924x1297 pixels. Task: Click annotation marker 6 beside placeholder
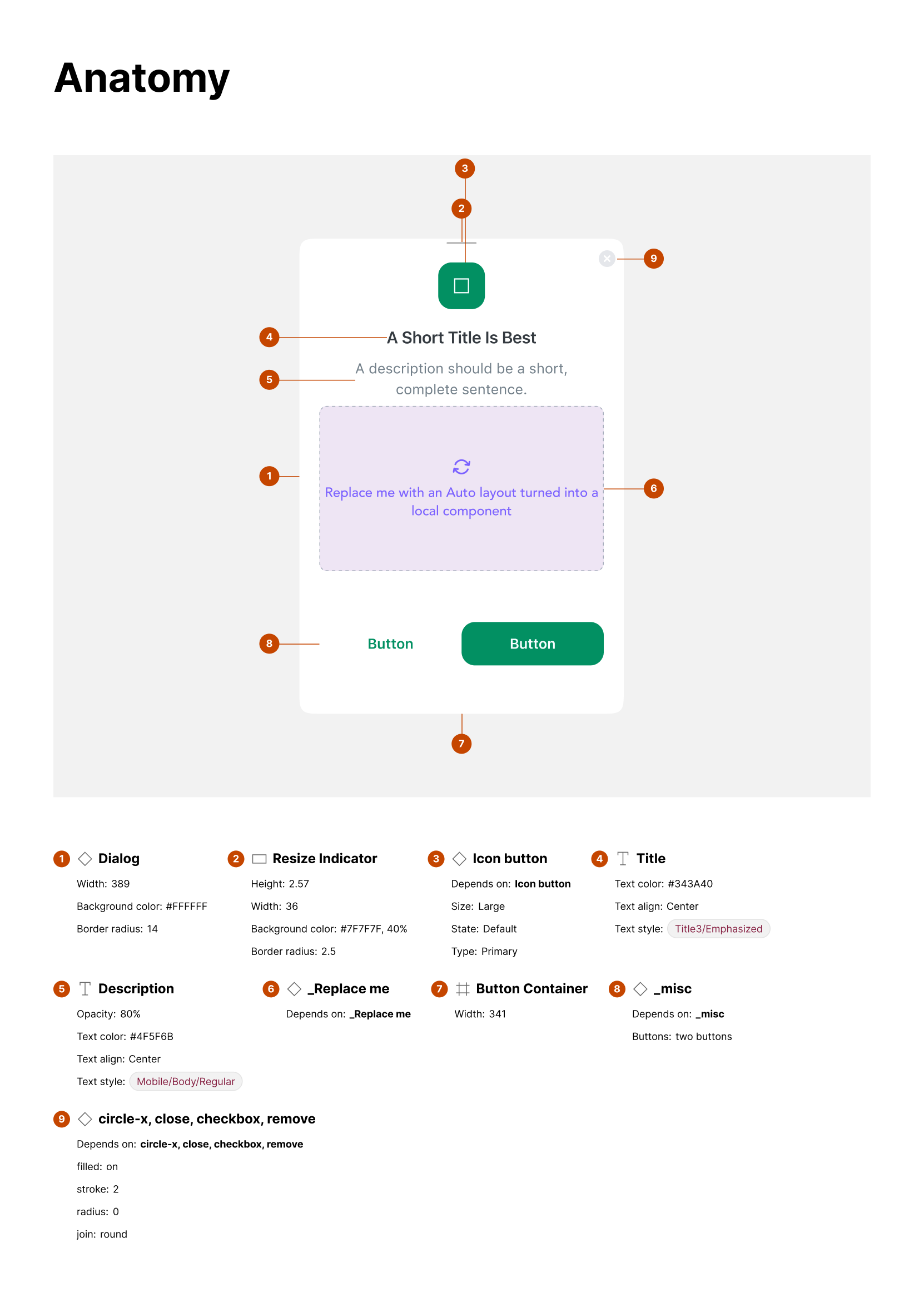point(653,488)
